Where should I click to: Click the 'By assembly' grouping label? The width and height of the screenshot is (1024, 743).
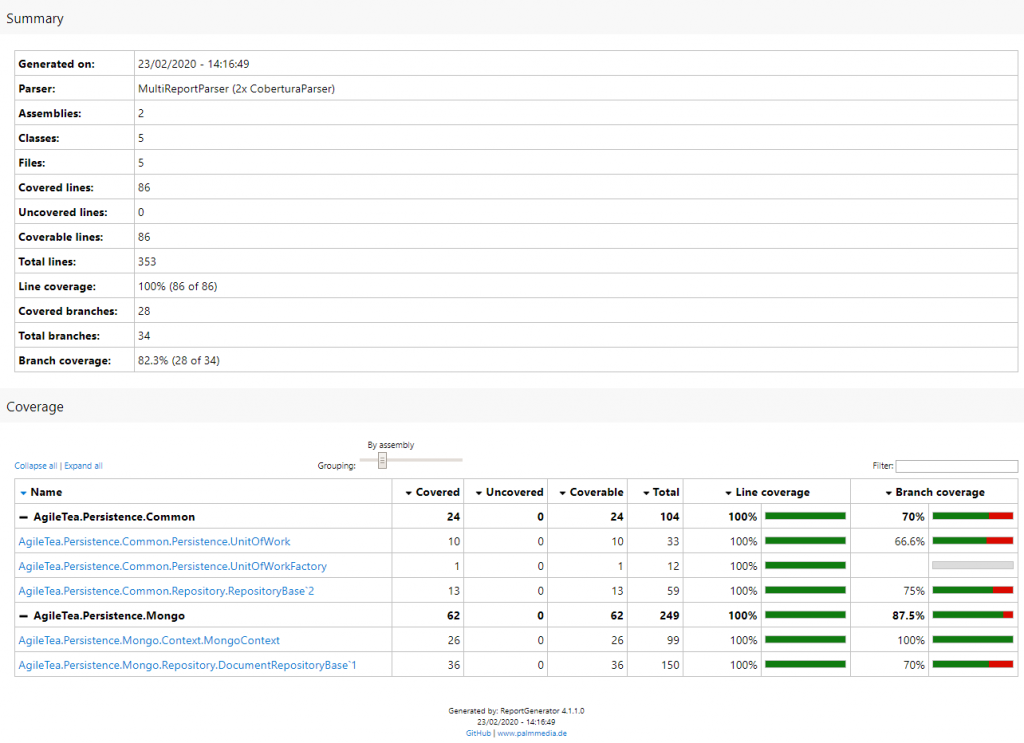pos(391,445)
